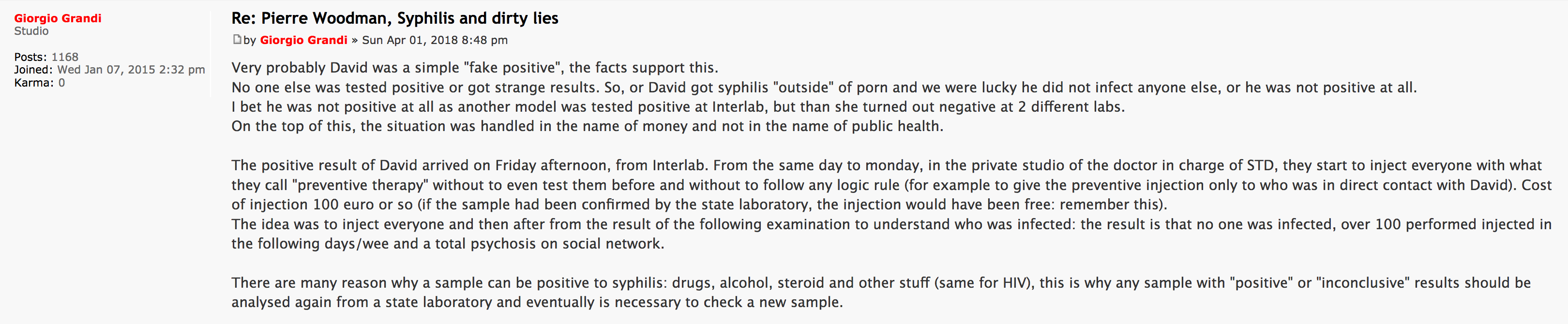This screenshot has height=324, width=1568.
Task: Click the post timestamp Sun Apr 01, 2018
Action: [x=435, y=40]
